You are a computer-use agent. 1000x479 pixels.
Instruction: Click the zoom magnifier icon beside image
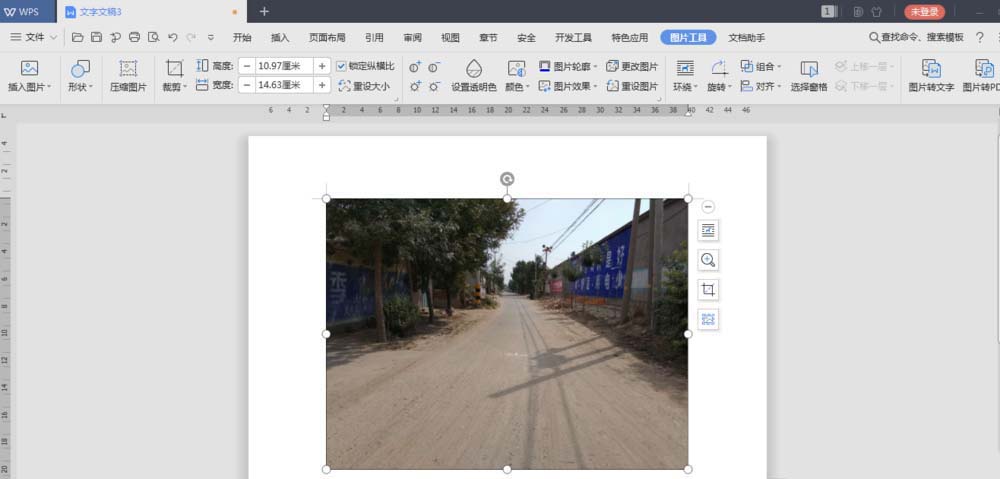[708, 260]
